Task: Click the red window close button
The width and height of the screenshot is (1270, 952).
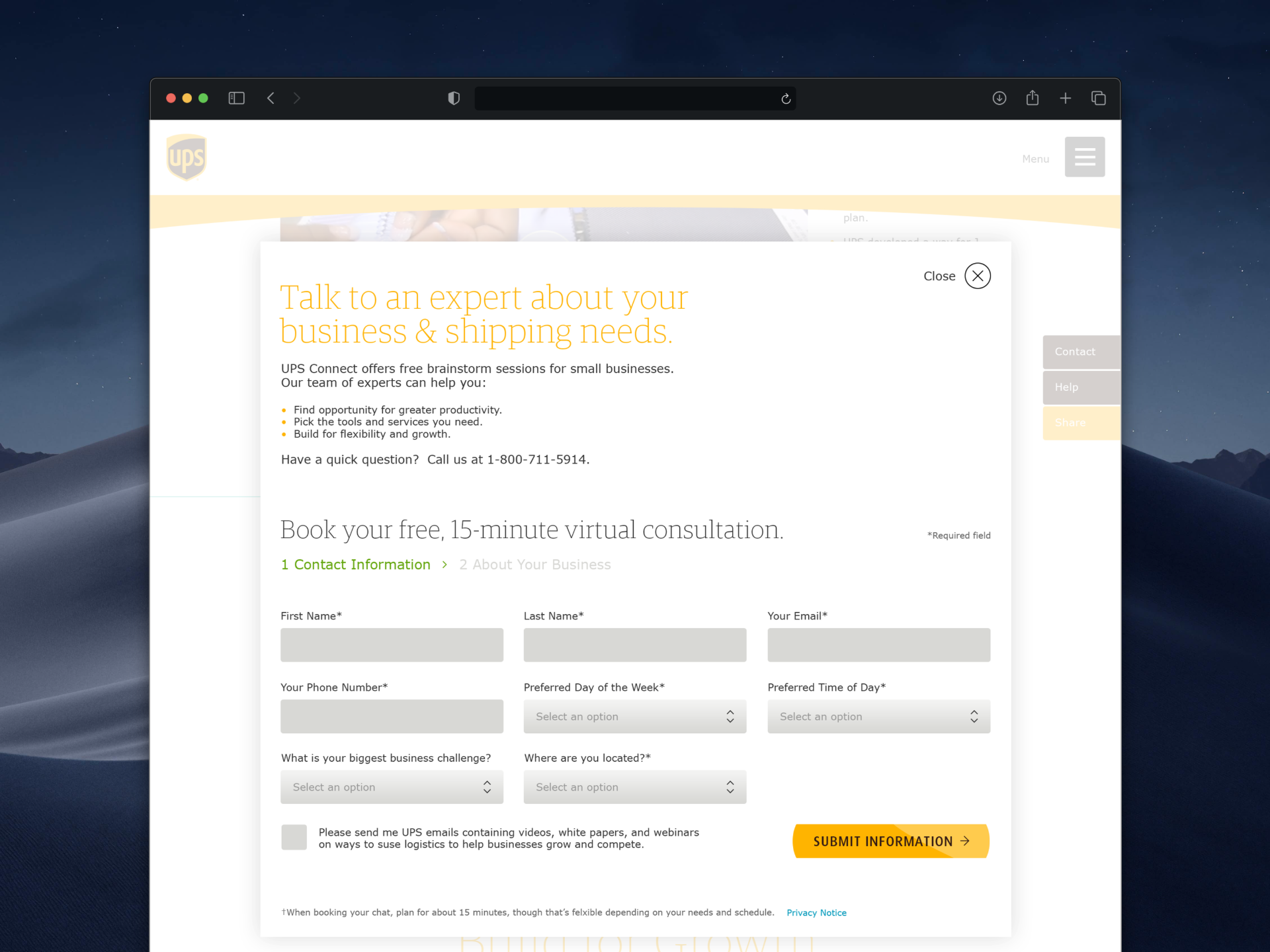Action: (x=171, y=99)
